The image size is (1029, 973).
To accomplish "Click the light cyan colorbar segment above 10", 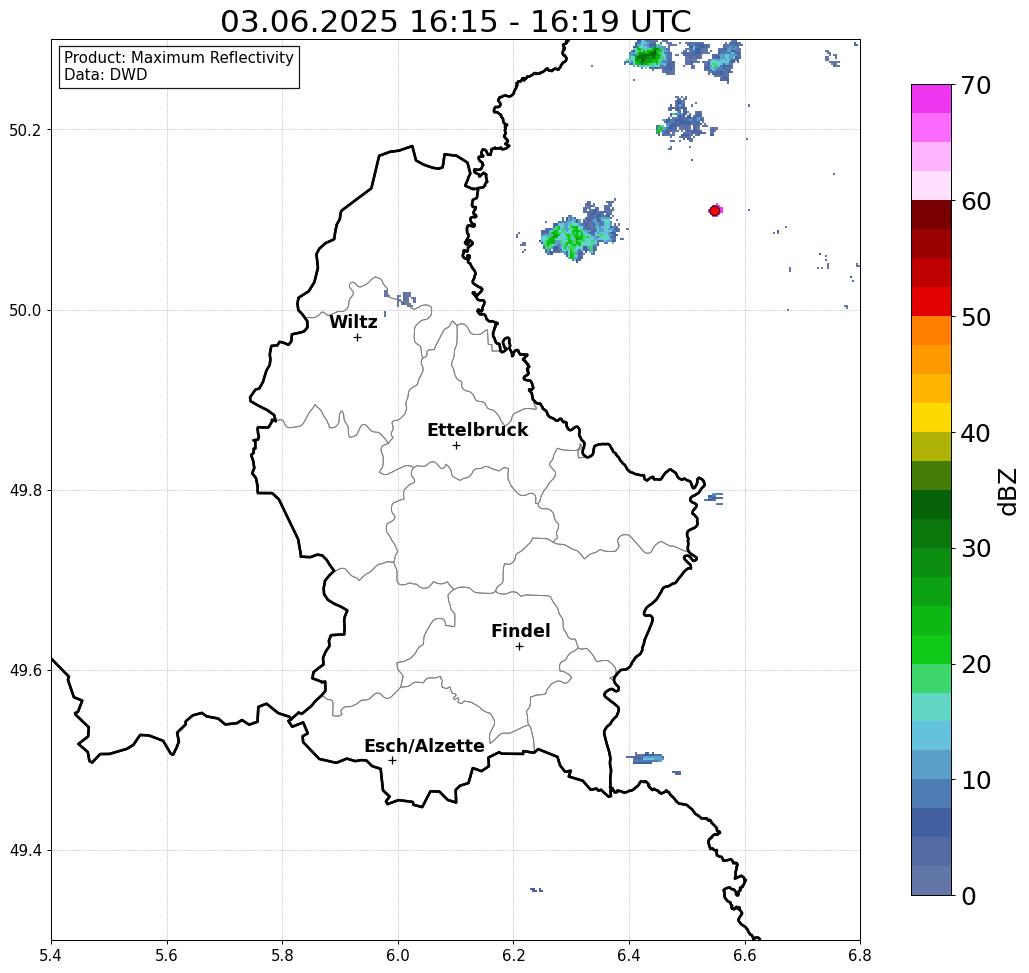I will [931, 735].
